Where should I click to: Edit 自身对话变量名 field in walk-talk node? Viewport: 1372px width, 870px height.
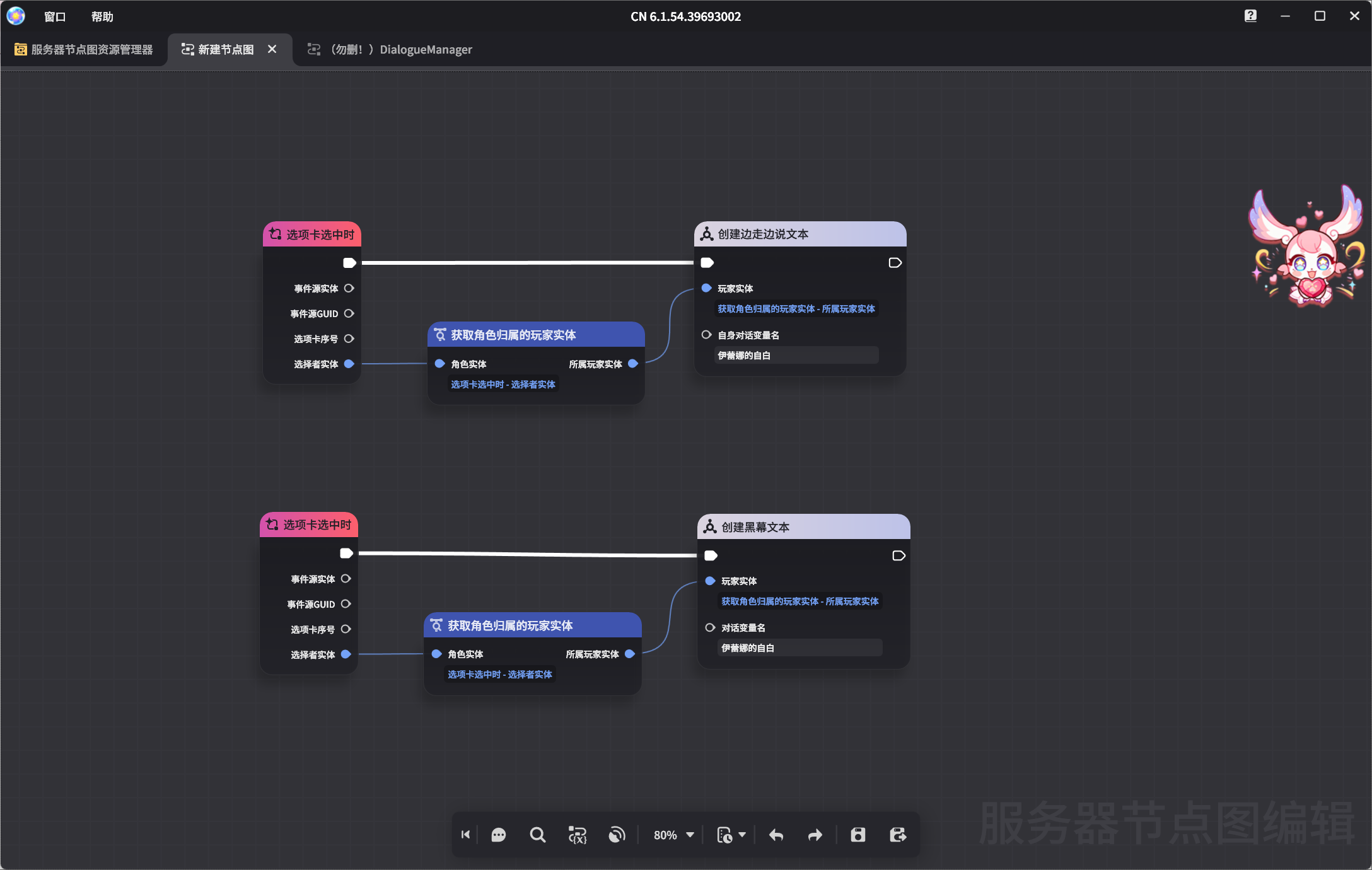[x=796, y=356]
